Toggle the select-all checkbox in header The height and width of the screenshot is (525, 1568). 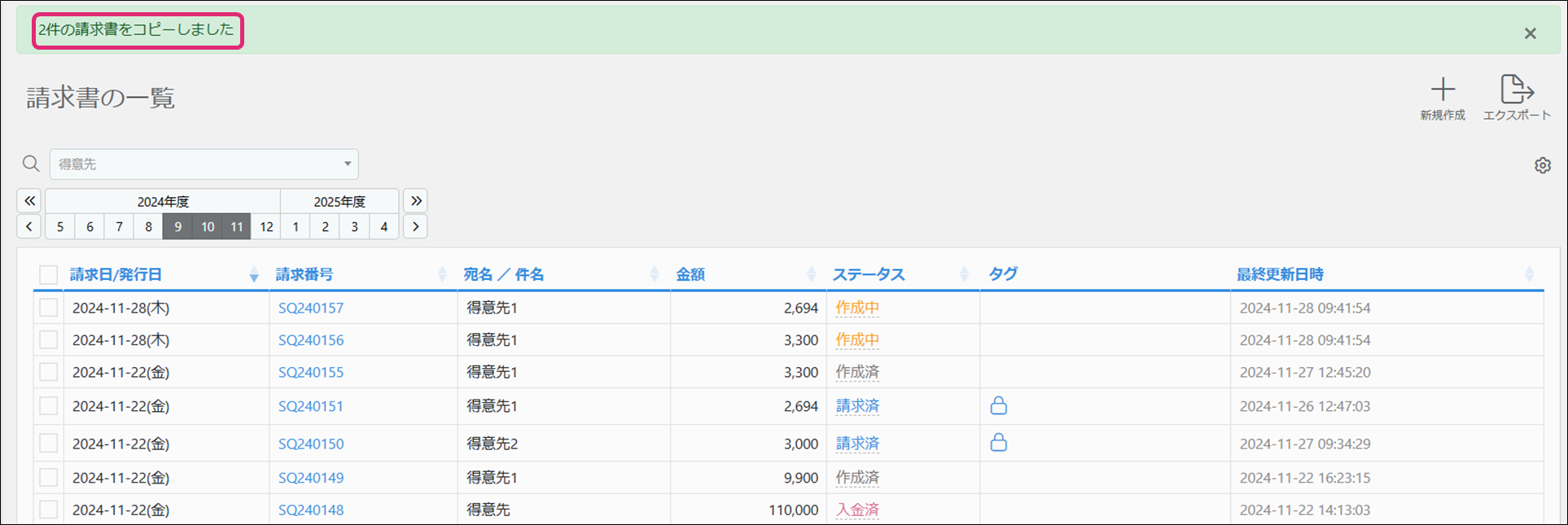pos(49,275)
